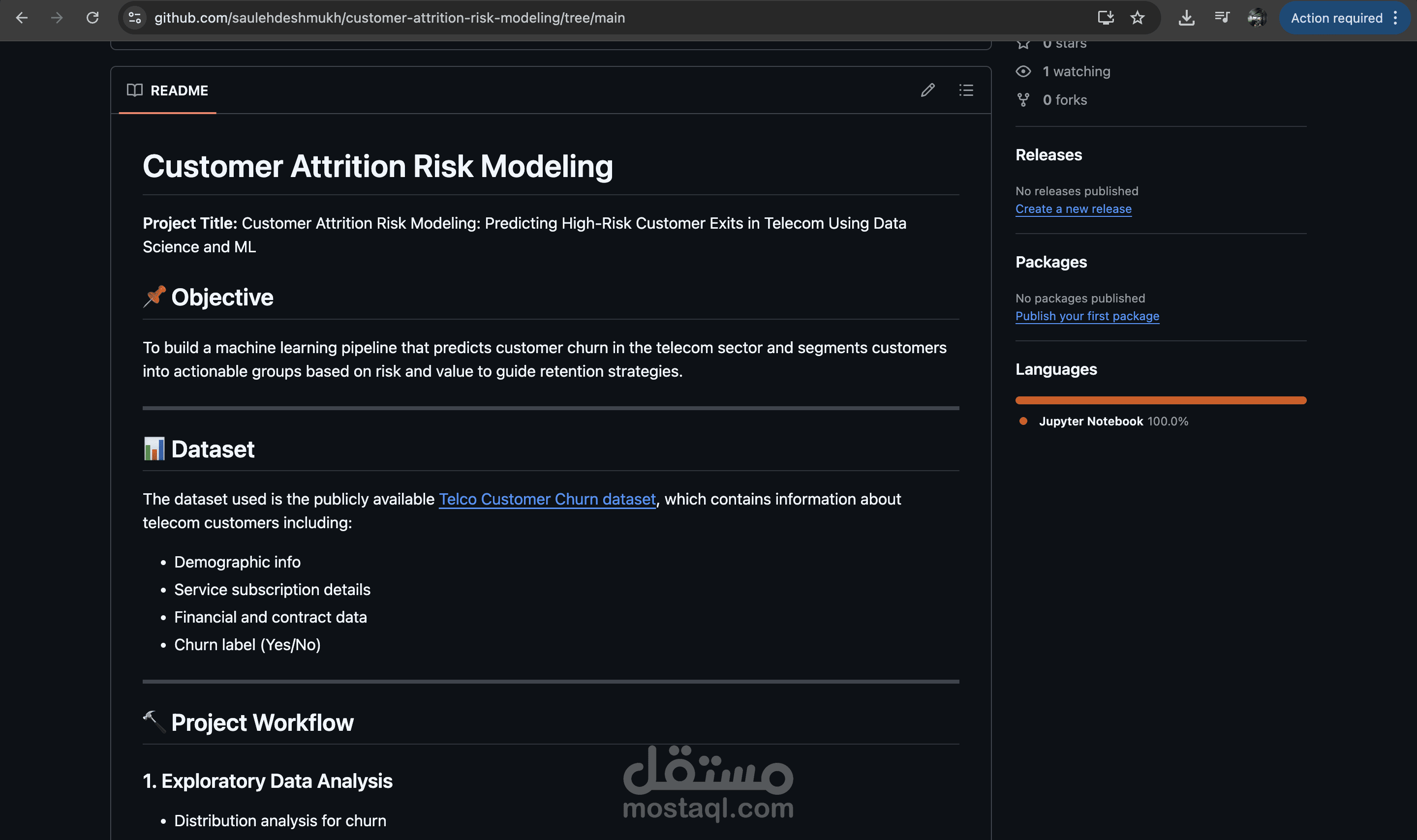Open the install app icon in address bar
Viewport: 1417px width, 840px height.
tap(1105, 18)
